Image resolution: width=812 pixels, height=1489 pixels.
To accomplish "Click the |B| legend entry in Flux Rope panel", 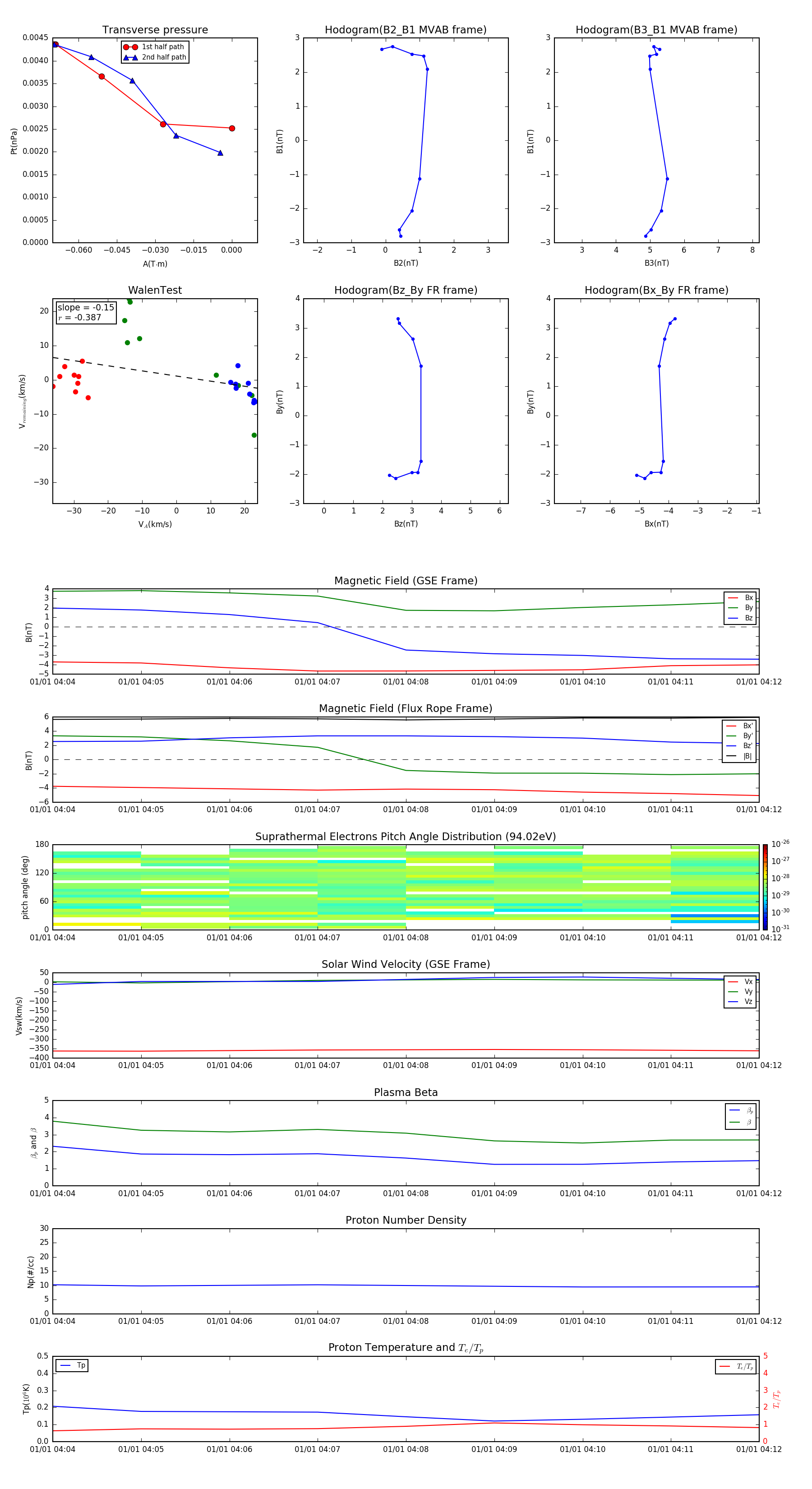I will [739, 756].
